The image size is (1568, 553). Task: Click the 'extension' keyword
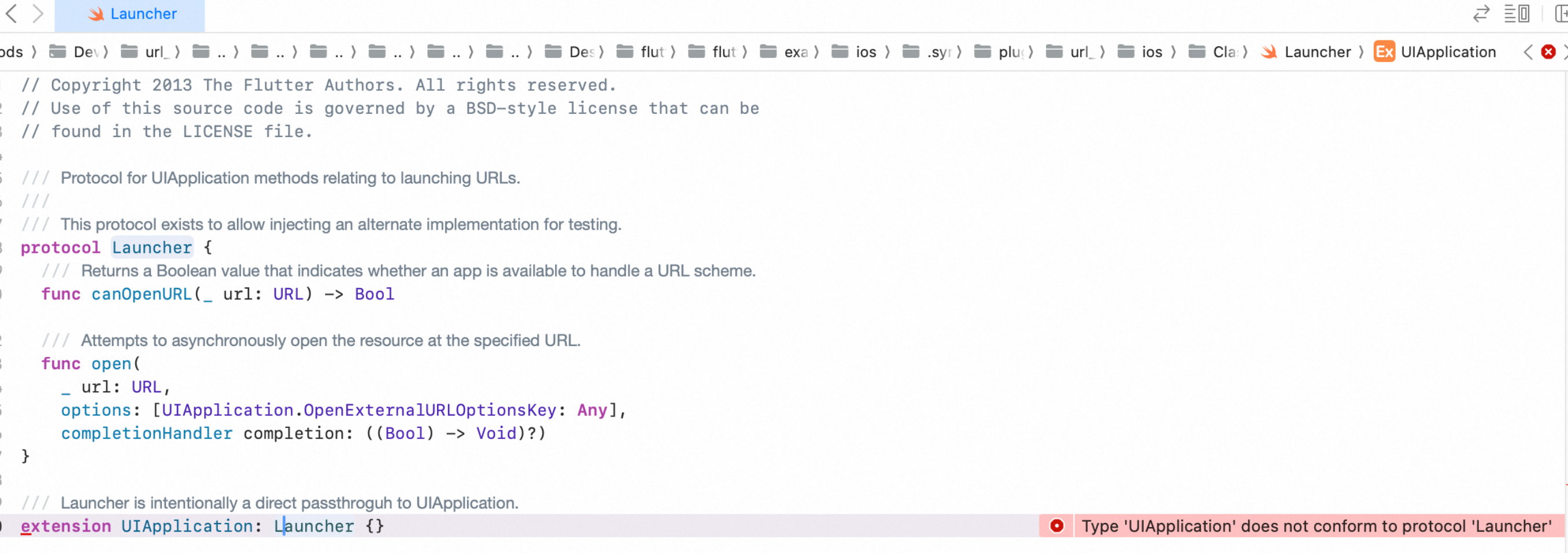[66, 526]
